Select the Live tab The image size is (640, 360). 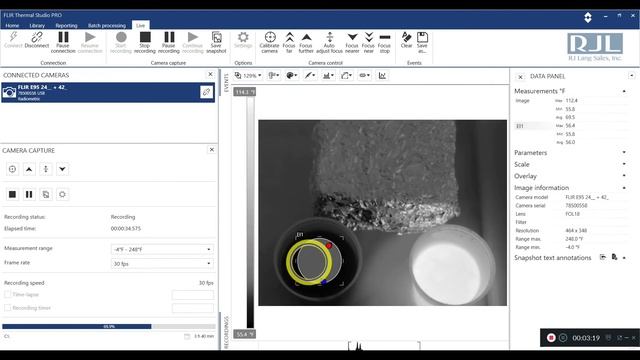click(x=140, y=25)
